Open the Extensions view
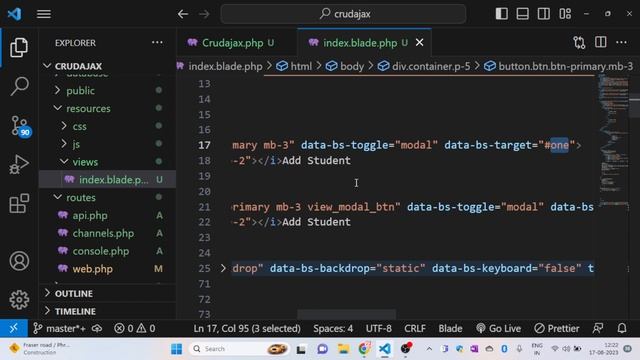The image size is (640, 360). (x=19, y=203)
